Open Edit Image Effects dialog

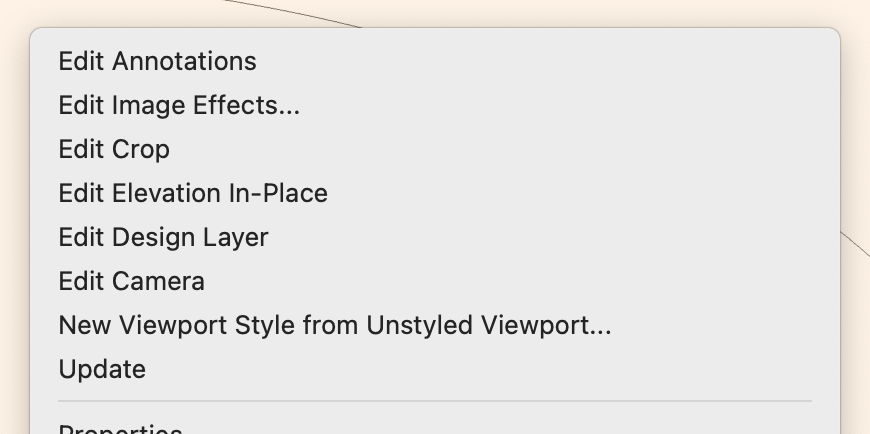pyautogui.click(x=179, y=106)
